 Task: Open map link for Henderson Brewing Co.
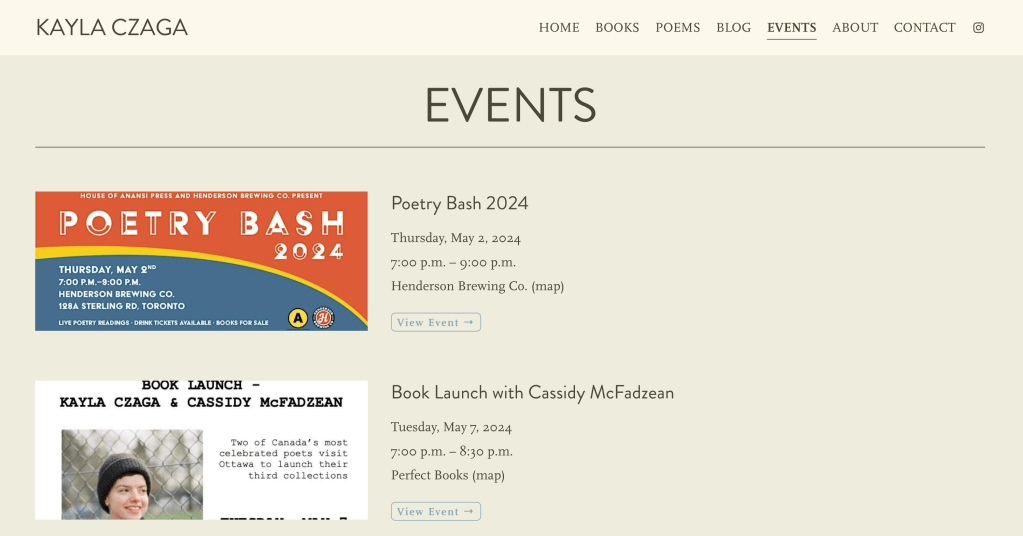point(547,286)
